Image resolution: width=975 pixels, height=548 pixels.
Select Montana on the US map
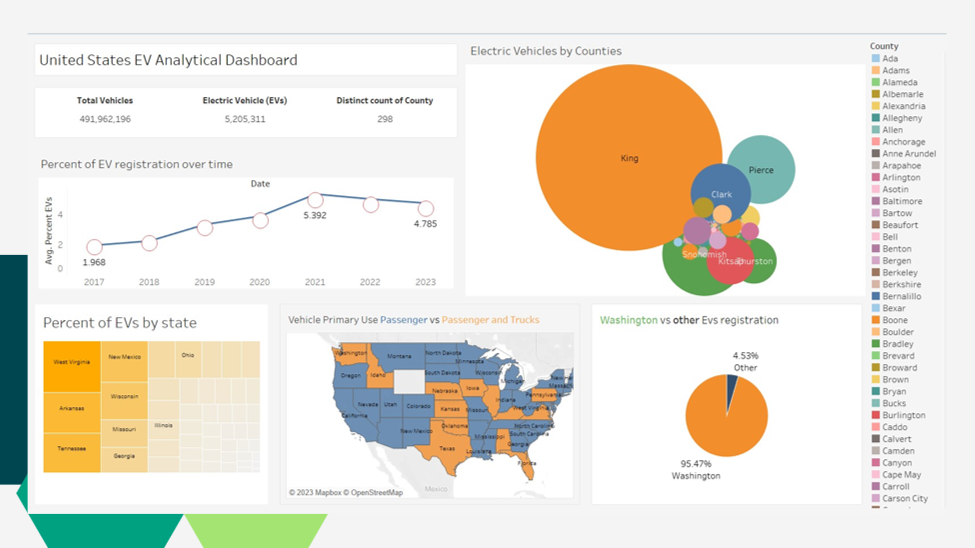point(398,357)
